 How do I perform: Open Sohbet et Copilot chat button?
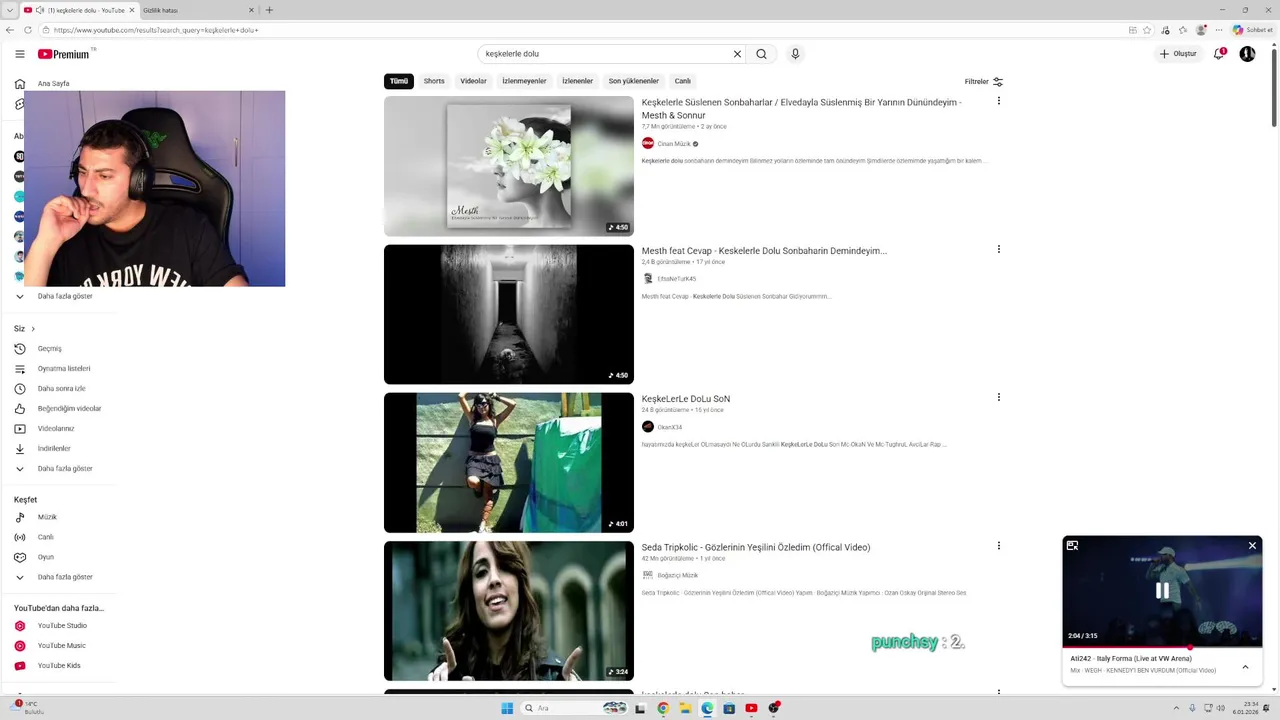pyautogui.click(x=1253, y=30)
